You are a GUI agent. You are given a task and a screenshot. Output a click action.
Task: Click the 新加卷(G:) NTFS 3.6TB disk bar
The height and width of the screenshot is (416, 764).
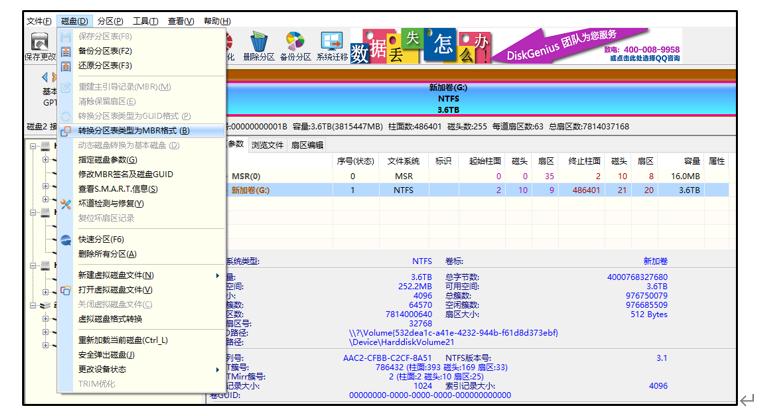point(480,99)
